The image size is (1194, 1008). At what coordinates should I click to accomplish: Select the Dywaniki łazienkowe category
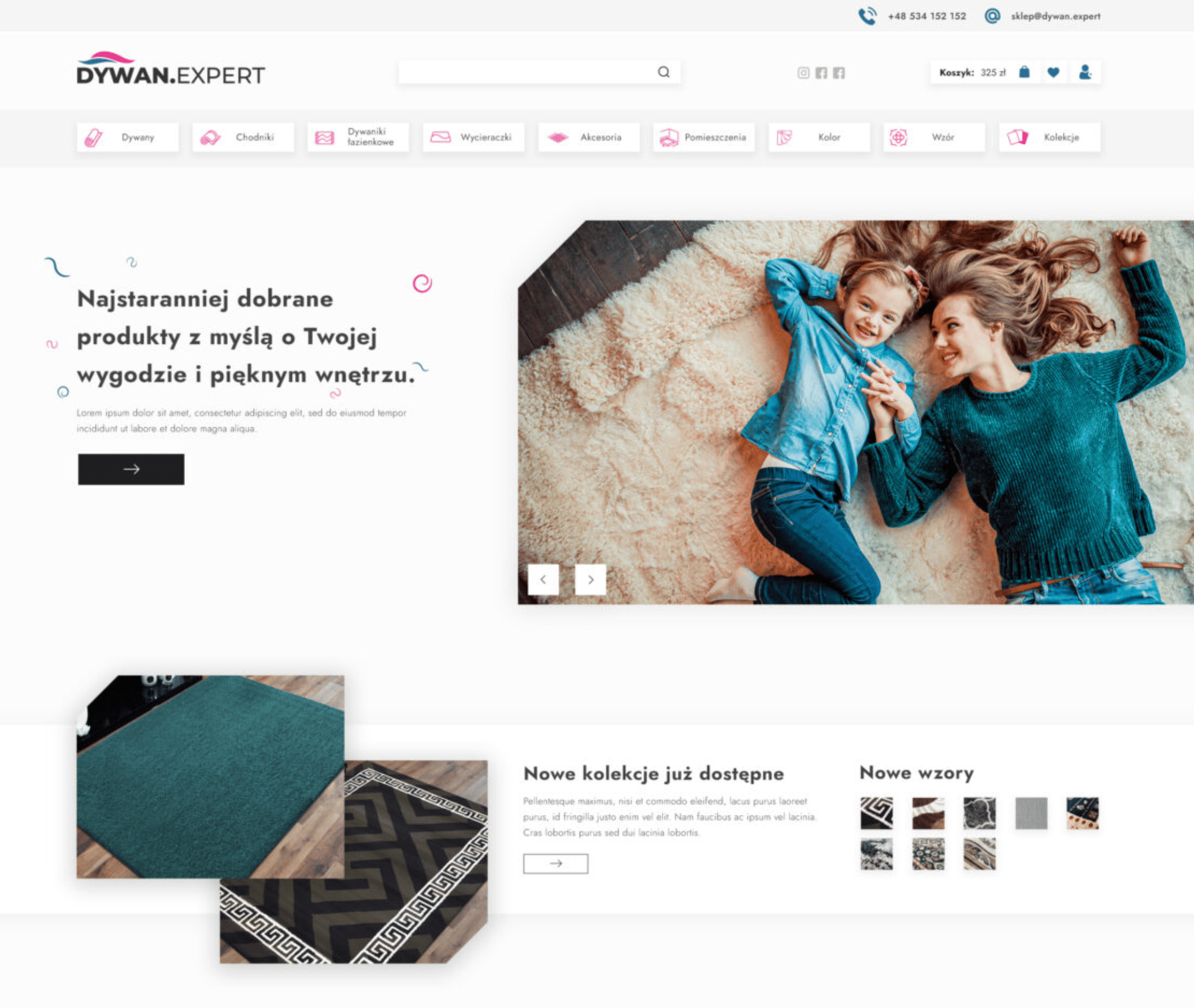click(358, 138)
